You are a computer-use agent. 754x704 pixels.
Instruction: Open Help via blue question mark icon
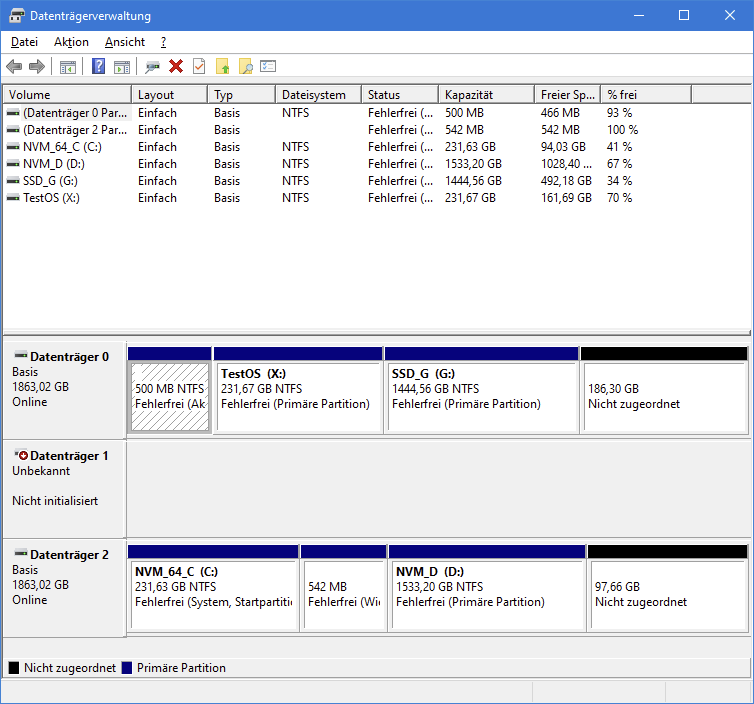98,66
